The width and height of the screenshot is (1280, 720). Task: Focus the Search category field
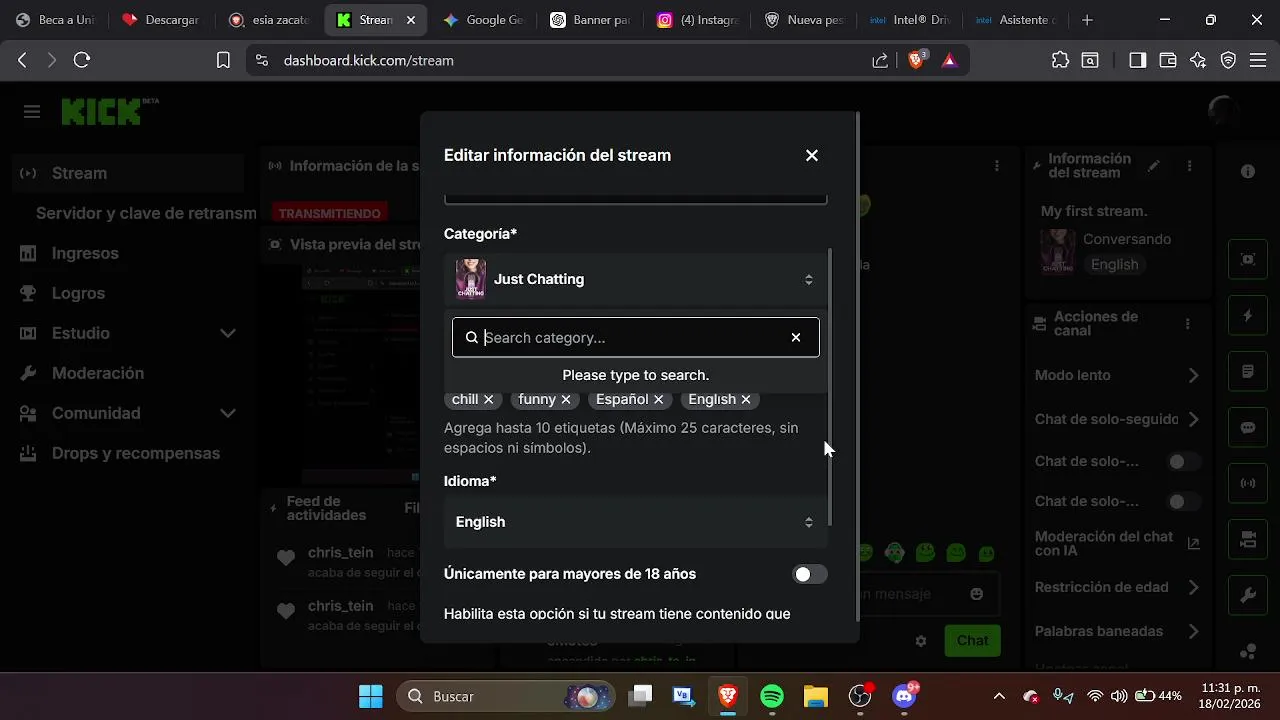(636, 338)
